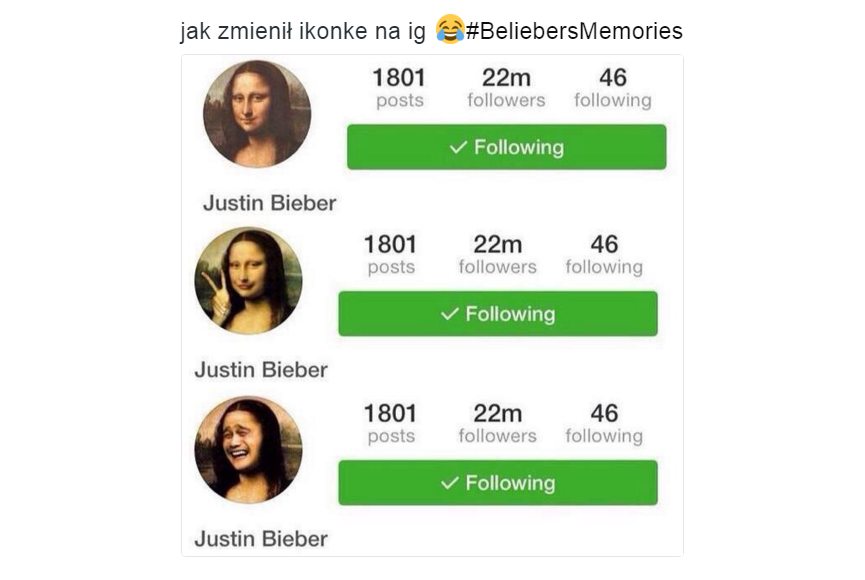Open the peace-sign Mona Lisa profile picture
Viewport: 865px width, 580px height.
pos(249,280)
